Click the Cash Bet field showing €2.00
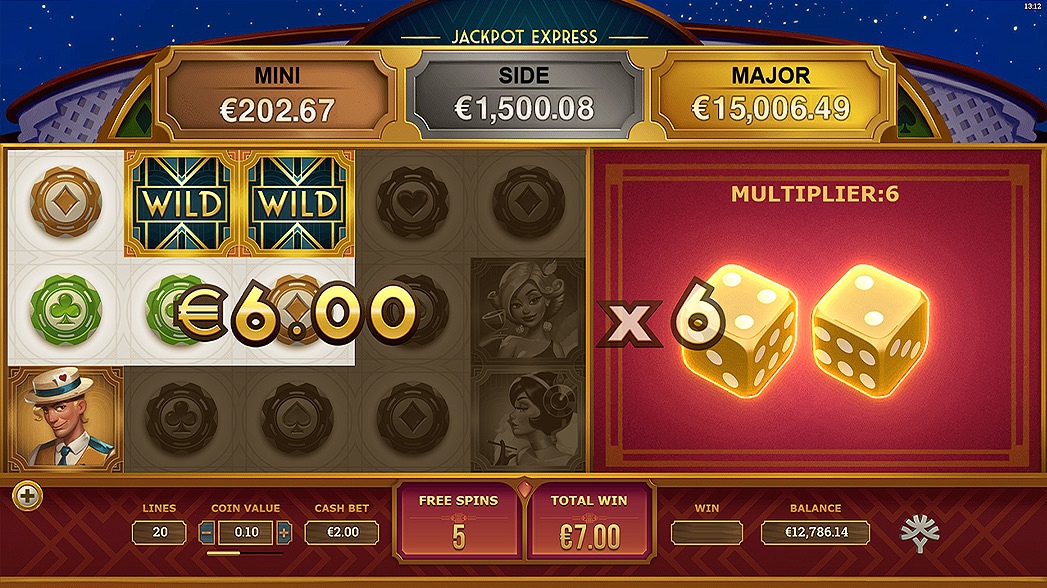Viewport: 1047px width, 588px height. click(x=342, y=533)
